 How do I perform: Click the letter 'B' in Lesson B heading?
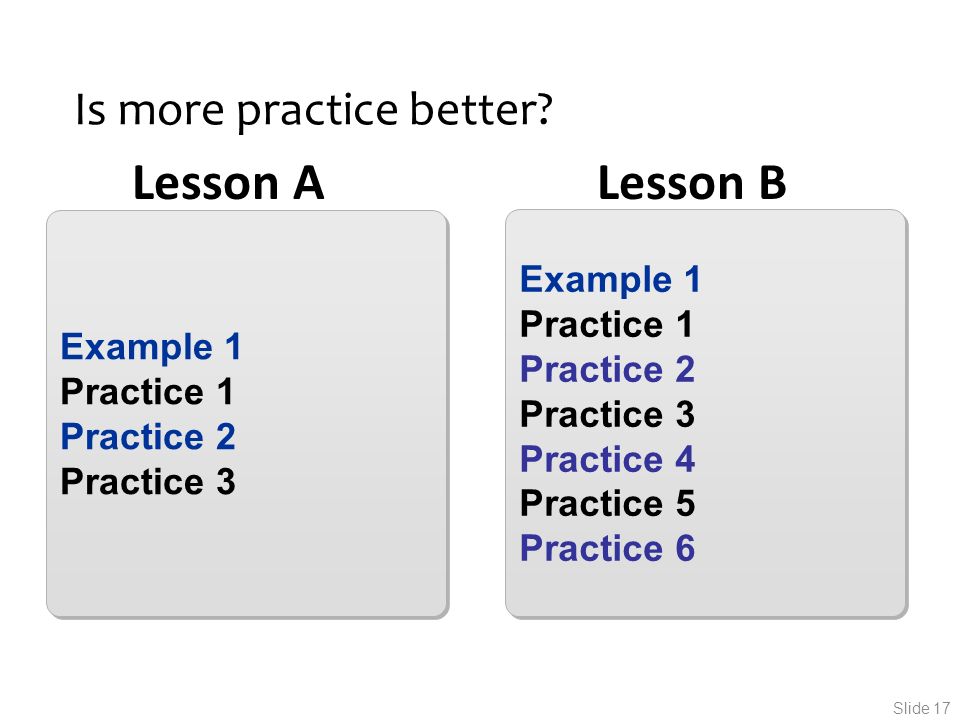[773, 182]
